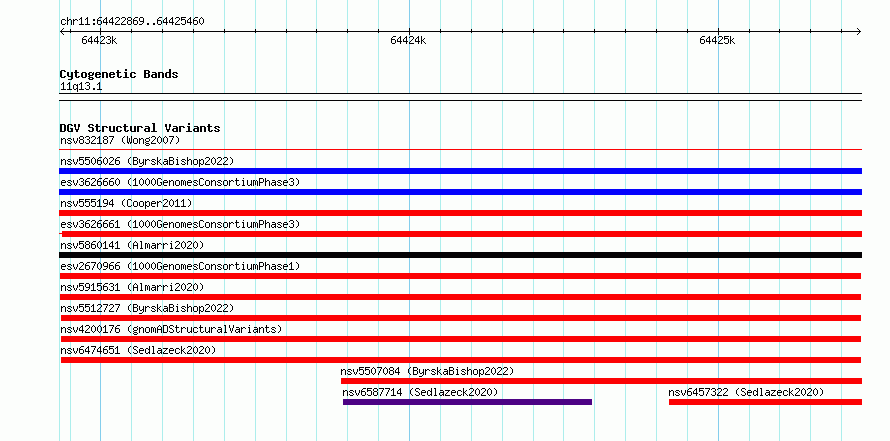This screenshot has width=890, height=441.
Task: Click the red bar of nsv5507084
Action: 601,381
